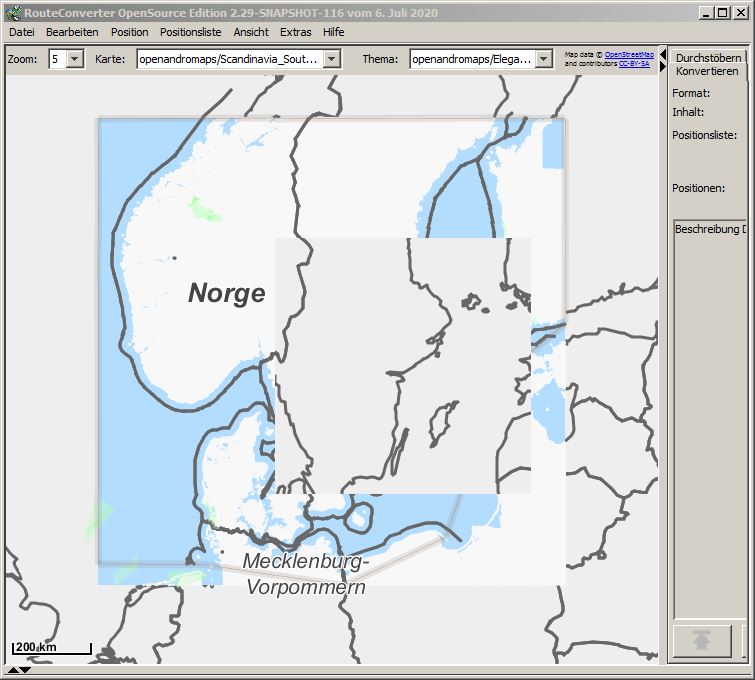Click the Norge label on the map
This screenshot has width=755, height=680.
(227, 293)
